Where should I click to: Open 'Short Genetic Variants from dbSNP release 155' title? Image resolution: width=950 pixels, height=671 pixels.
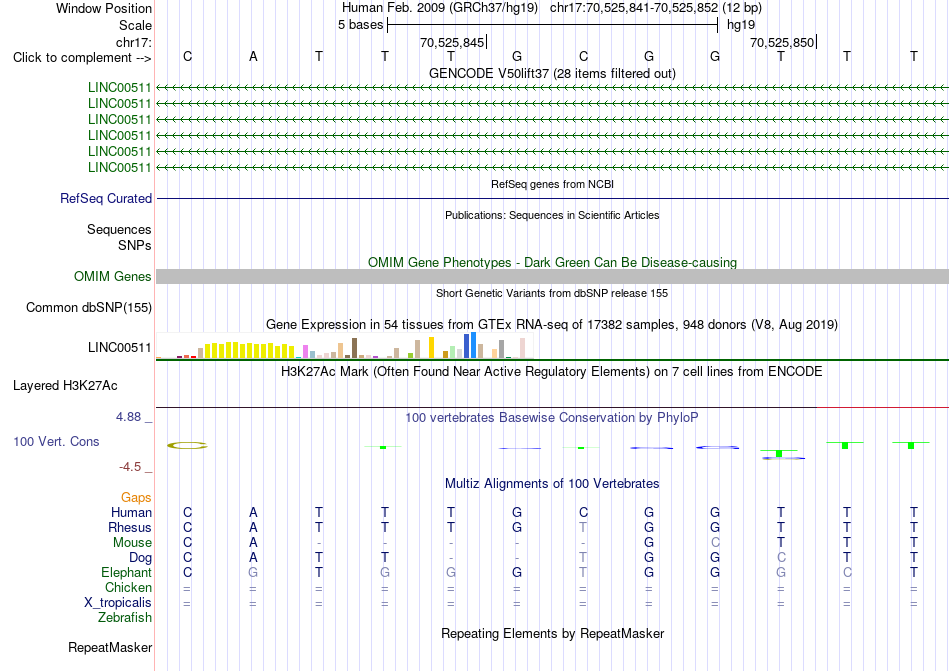click(x=552, y=293)
